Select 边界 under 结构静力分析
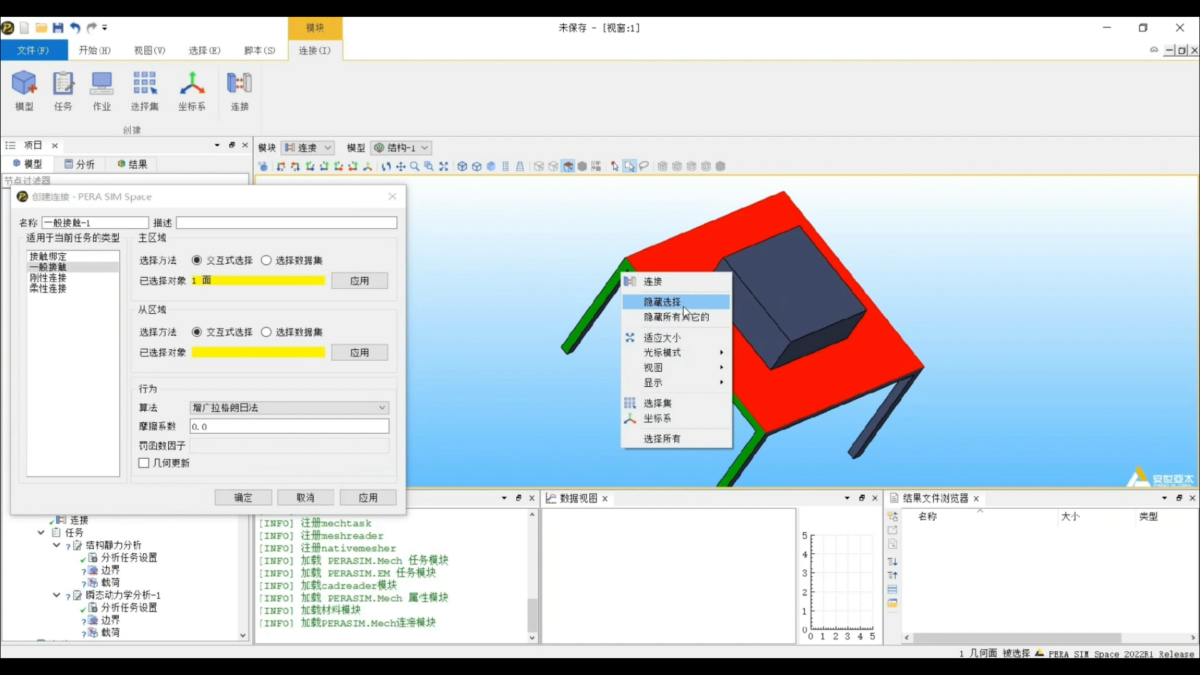This screenshot has height=675, width=1200. coord(110,570)
